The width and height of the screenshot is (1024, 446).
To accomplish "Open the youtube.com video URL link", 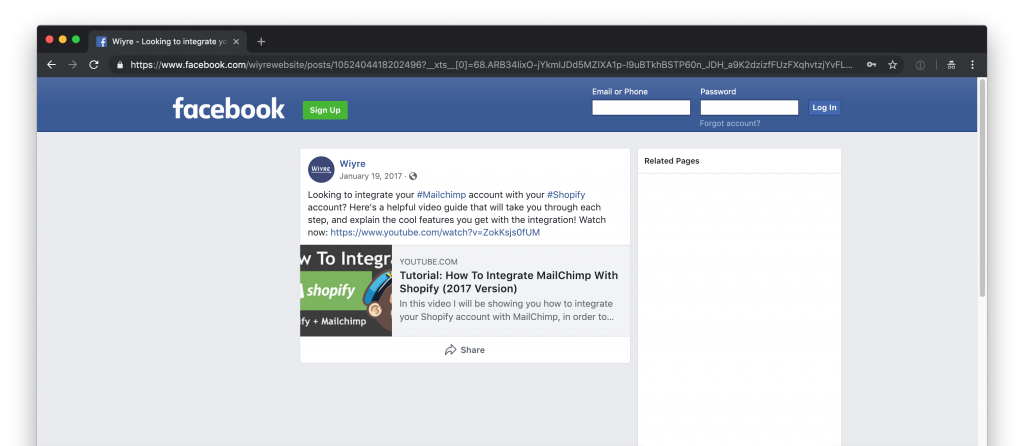I will click(x=435, y=232).
